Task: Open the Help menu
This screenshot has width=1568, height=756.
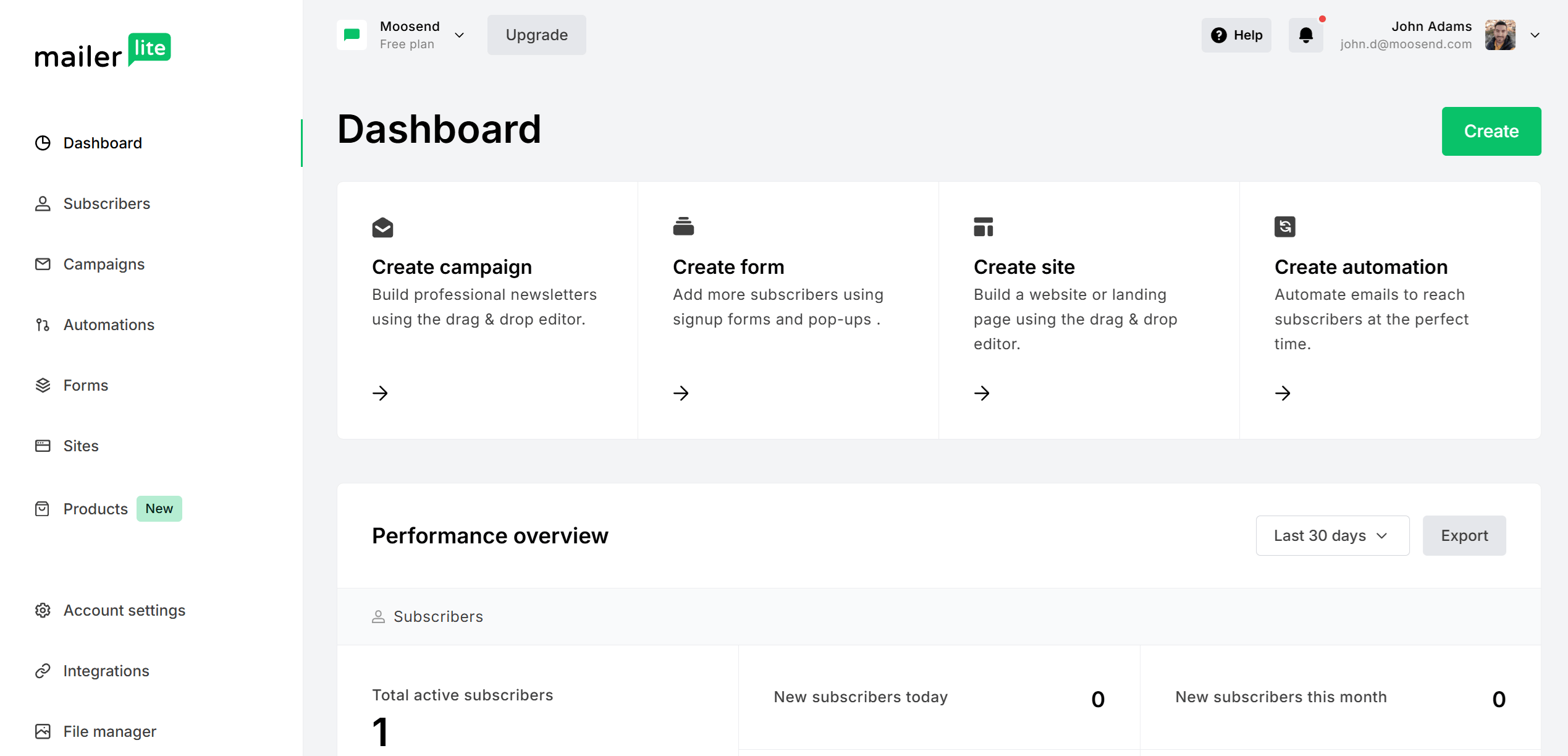Action: tap(1236, 35)
